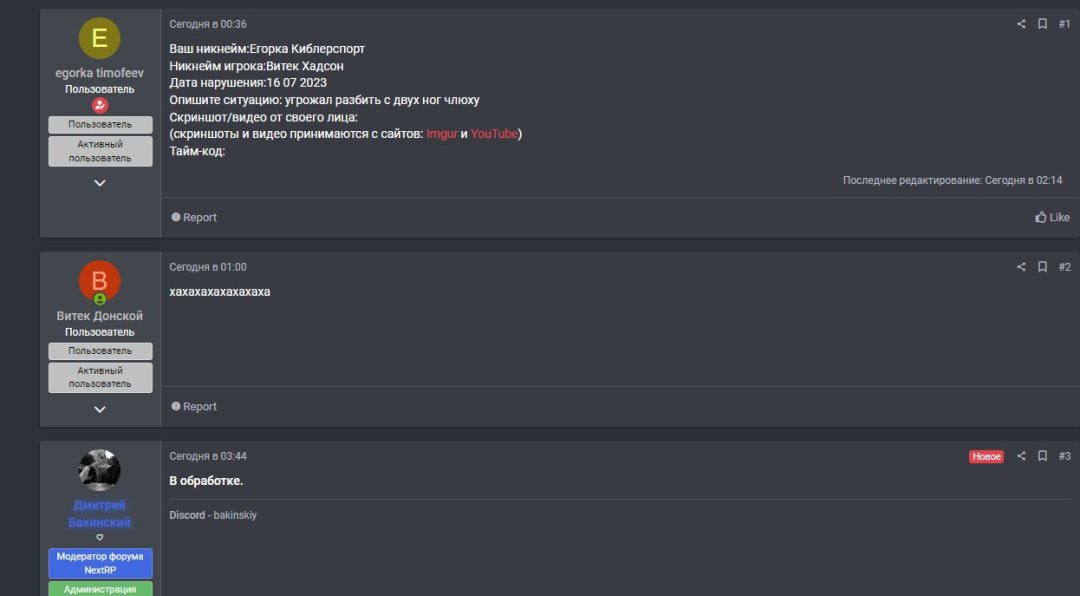Click the Модератор форума NextRP badge
Viewport: 1080px width, 596px height.
pyautogui.click(x=100, y=563)
